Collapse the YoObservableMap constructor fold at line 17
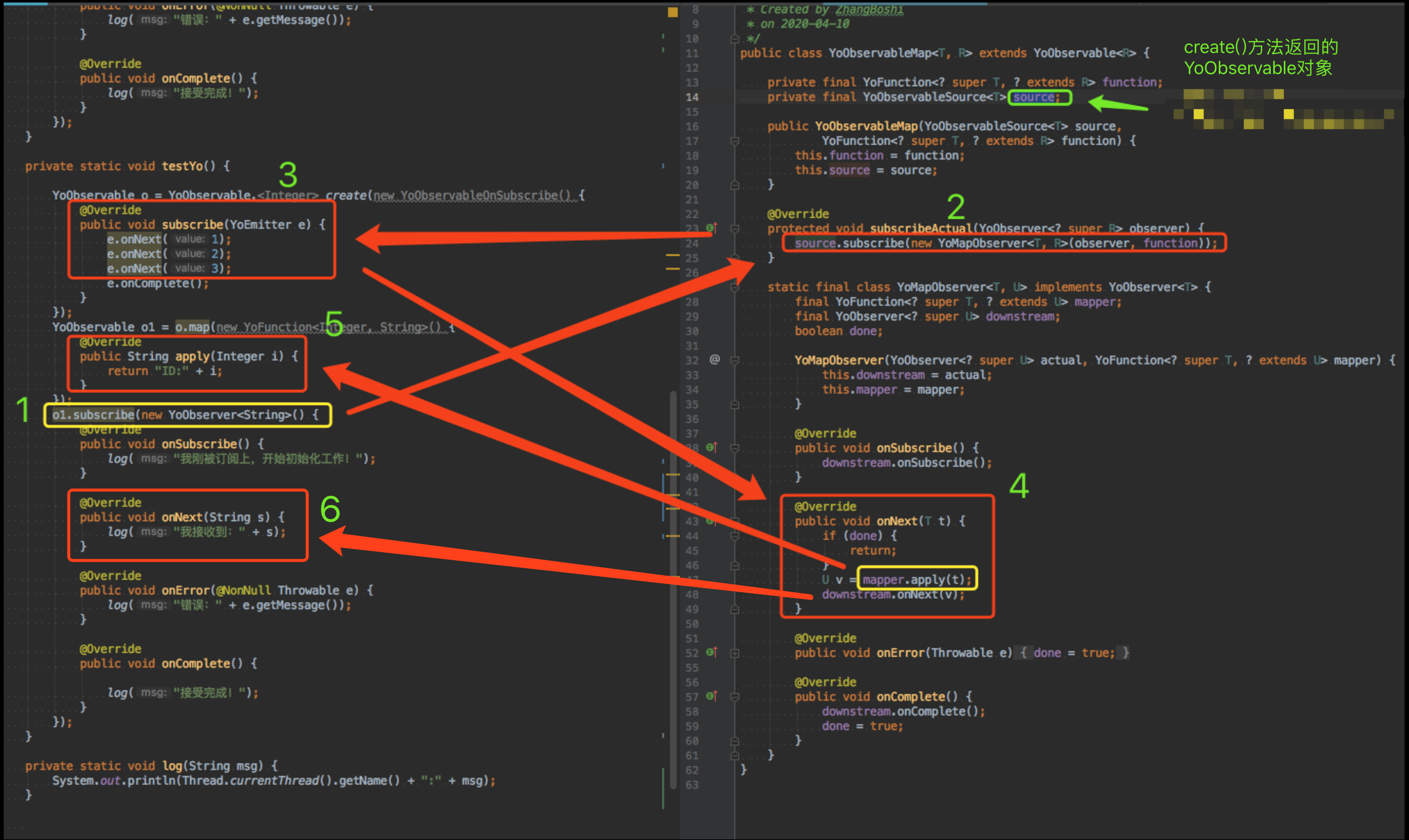This screenshot has height=840, width=1409. 735,141
